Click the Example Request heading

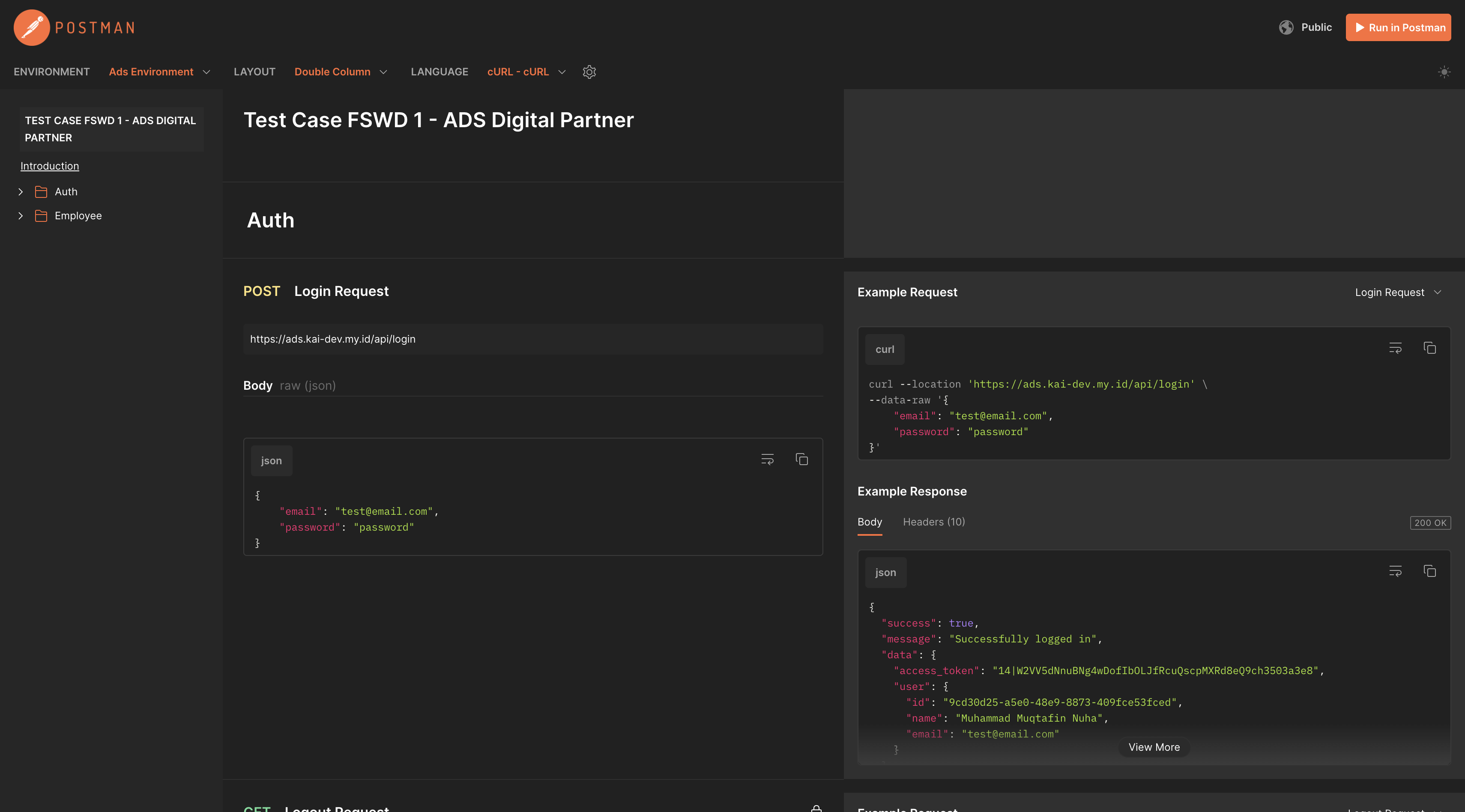point(907,292)
